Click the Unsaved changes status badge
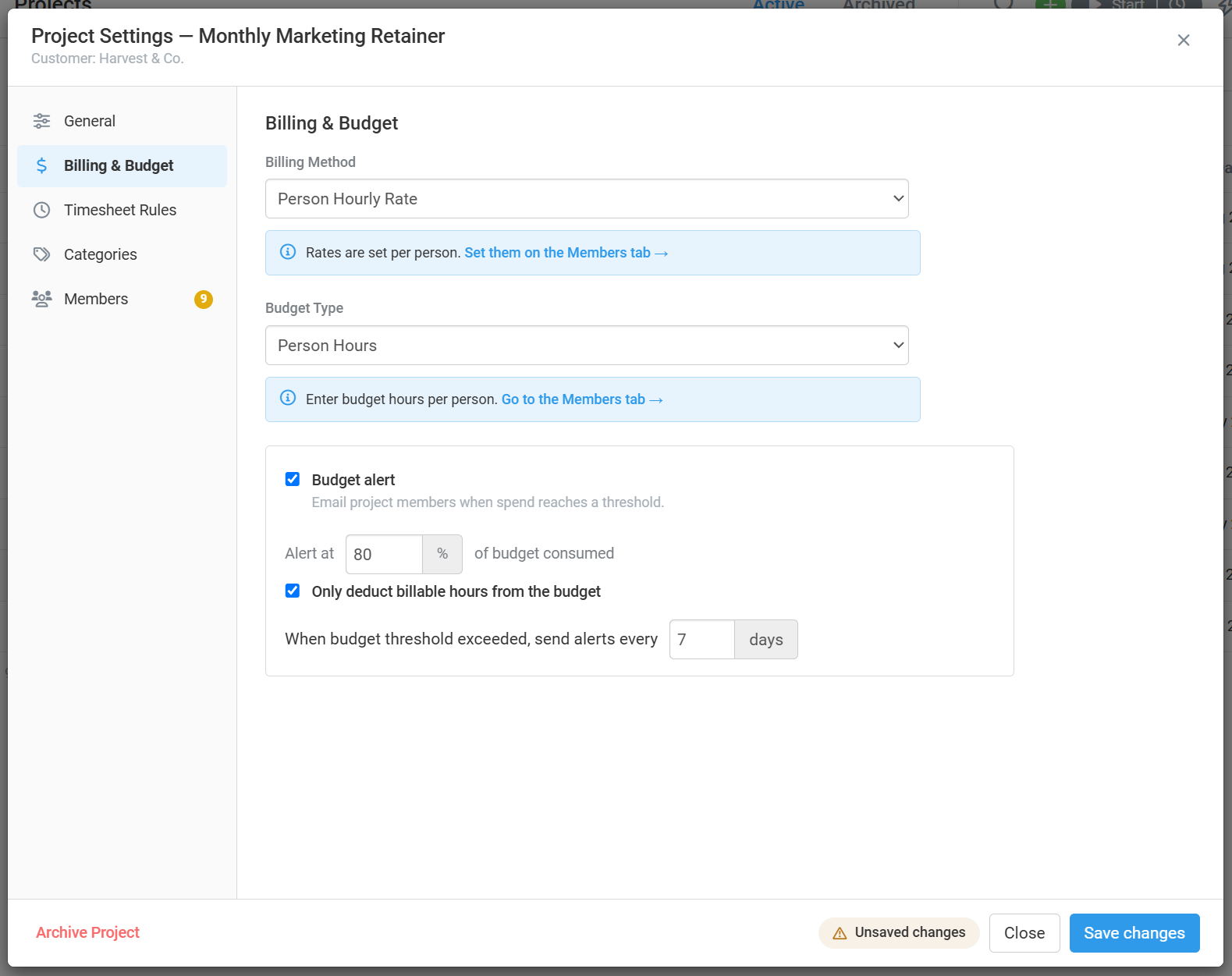 pyautogui.click(x=899, y=933)
